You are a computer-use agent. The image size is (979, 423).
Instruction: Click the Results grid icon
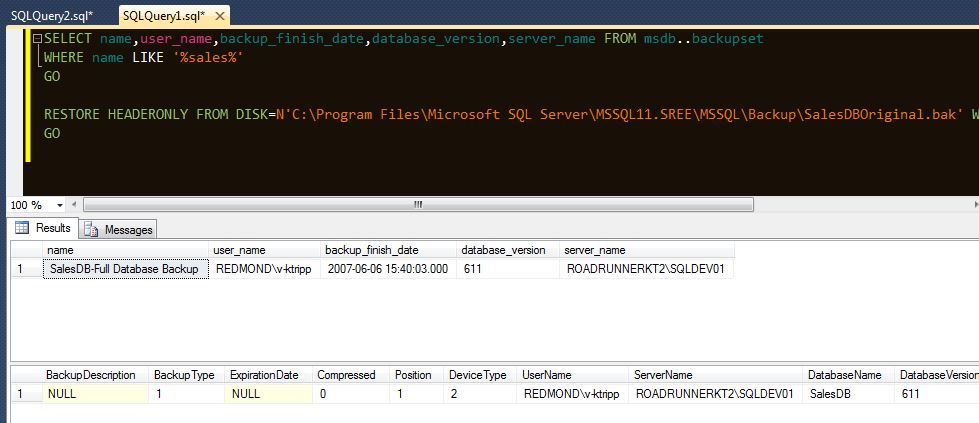tap(22, 228)
